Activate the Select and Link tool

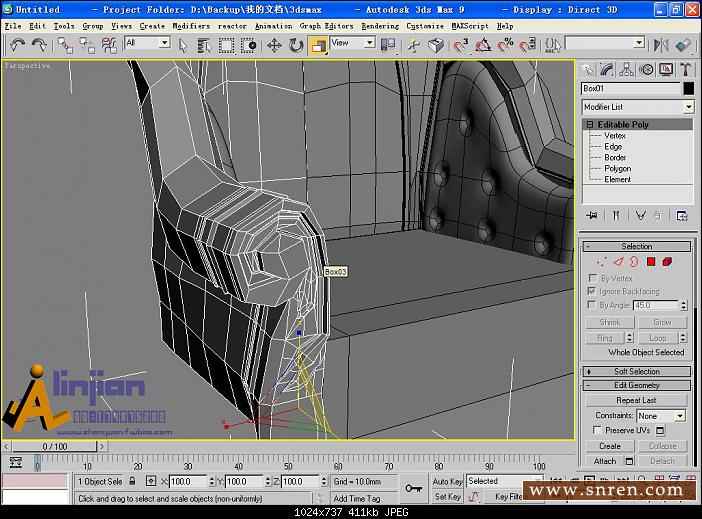pos(65,45)
